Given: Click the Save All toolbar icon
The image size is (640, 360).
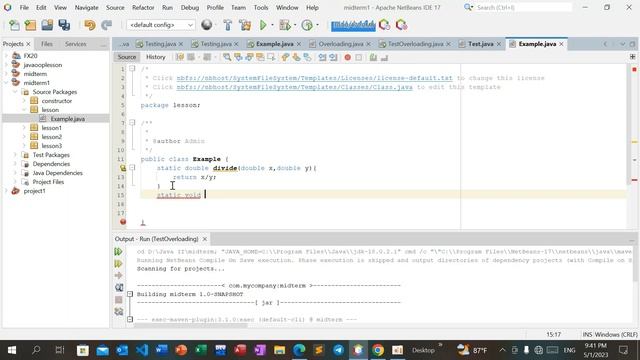Looking at the screenshot, I should point(64,25).
